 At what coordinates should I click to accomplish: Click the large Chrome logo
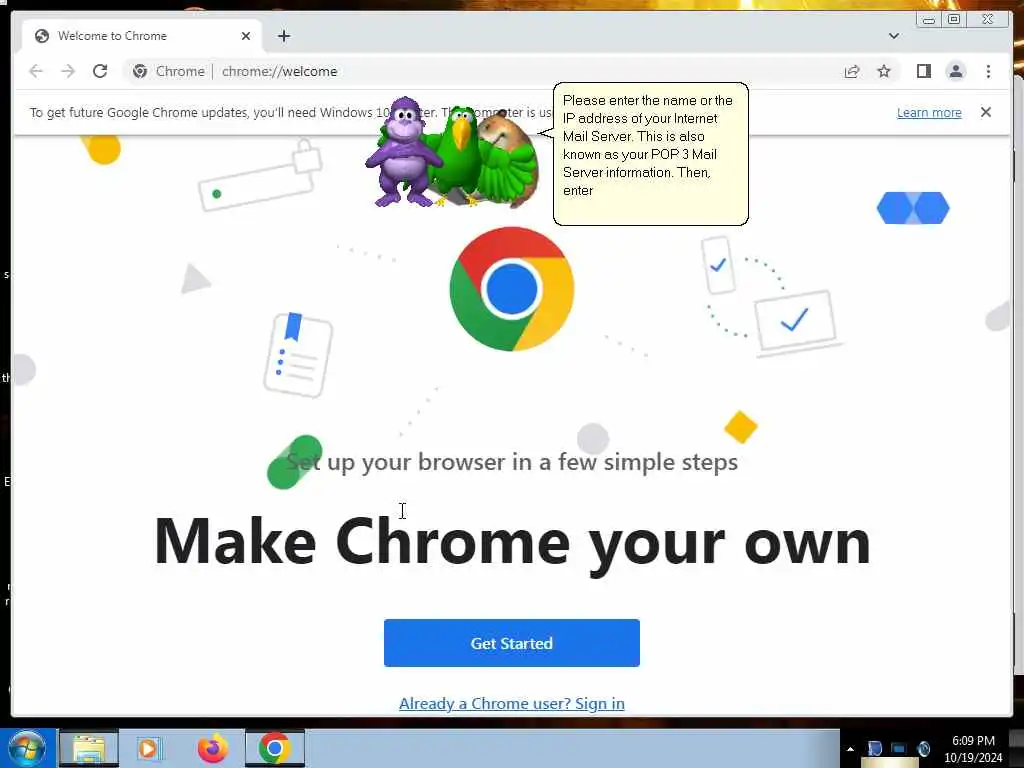tap(511, 289)
